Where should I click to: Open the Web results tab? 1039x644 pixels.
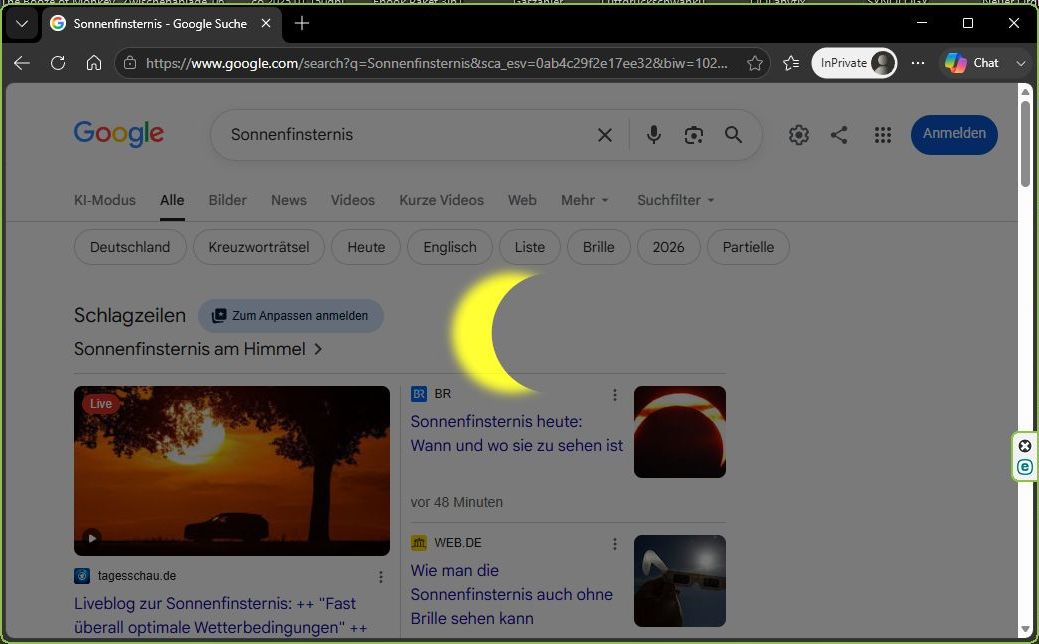click(x=522, y=200)
